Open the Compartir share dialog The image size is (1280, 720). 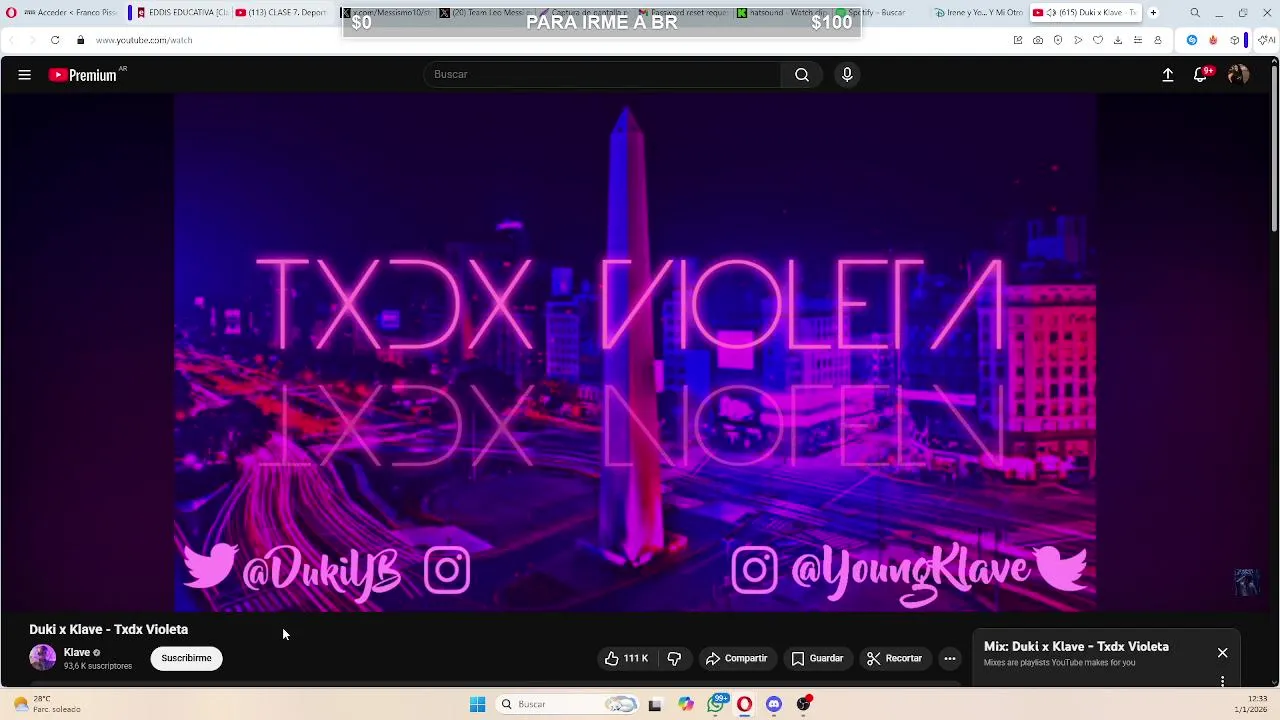(736, 658)
